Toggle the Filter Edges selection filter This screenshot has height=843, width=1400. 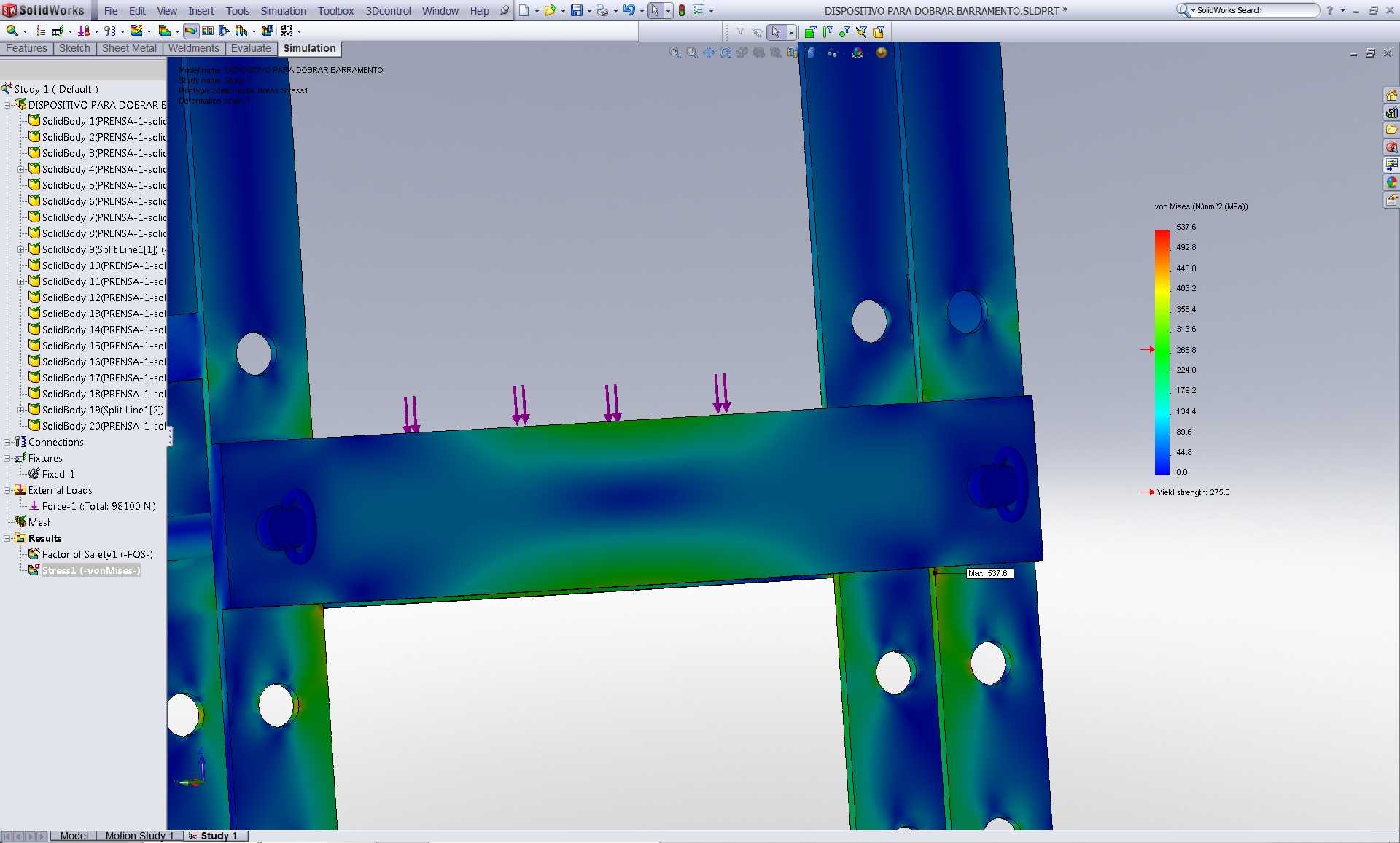pyautogui.click(x=827, y=32)
